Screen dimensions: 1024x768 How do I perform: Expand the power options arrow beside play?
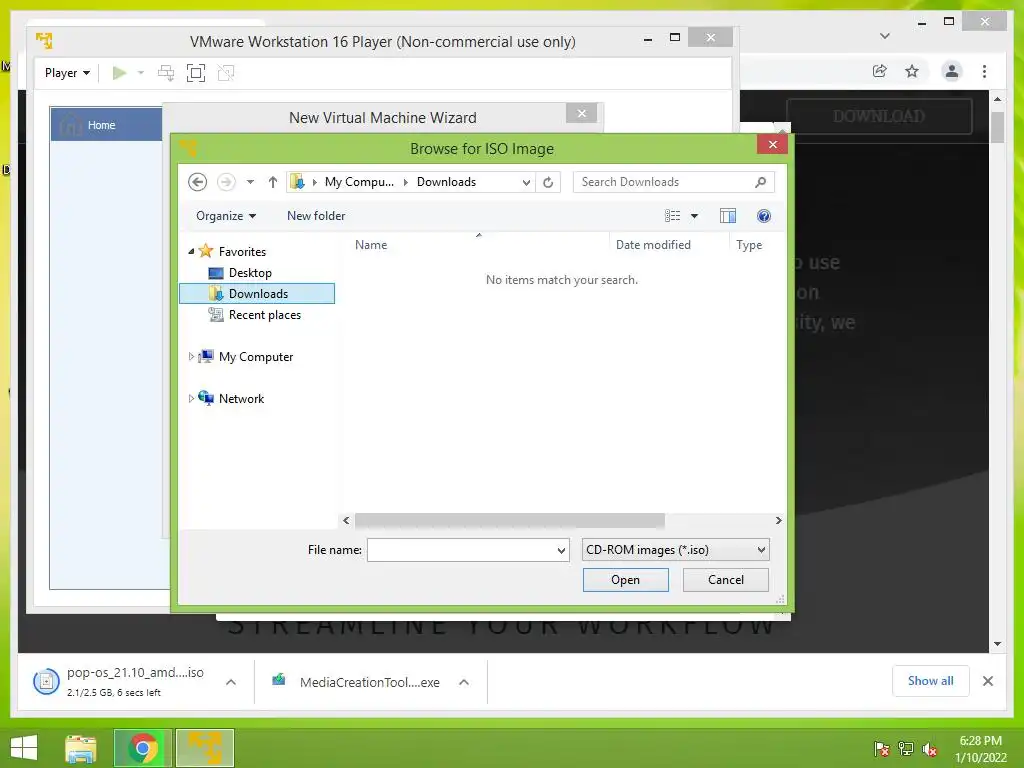[140, 72]
